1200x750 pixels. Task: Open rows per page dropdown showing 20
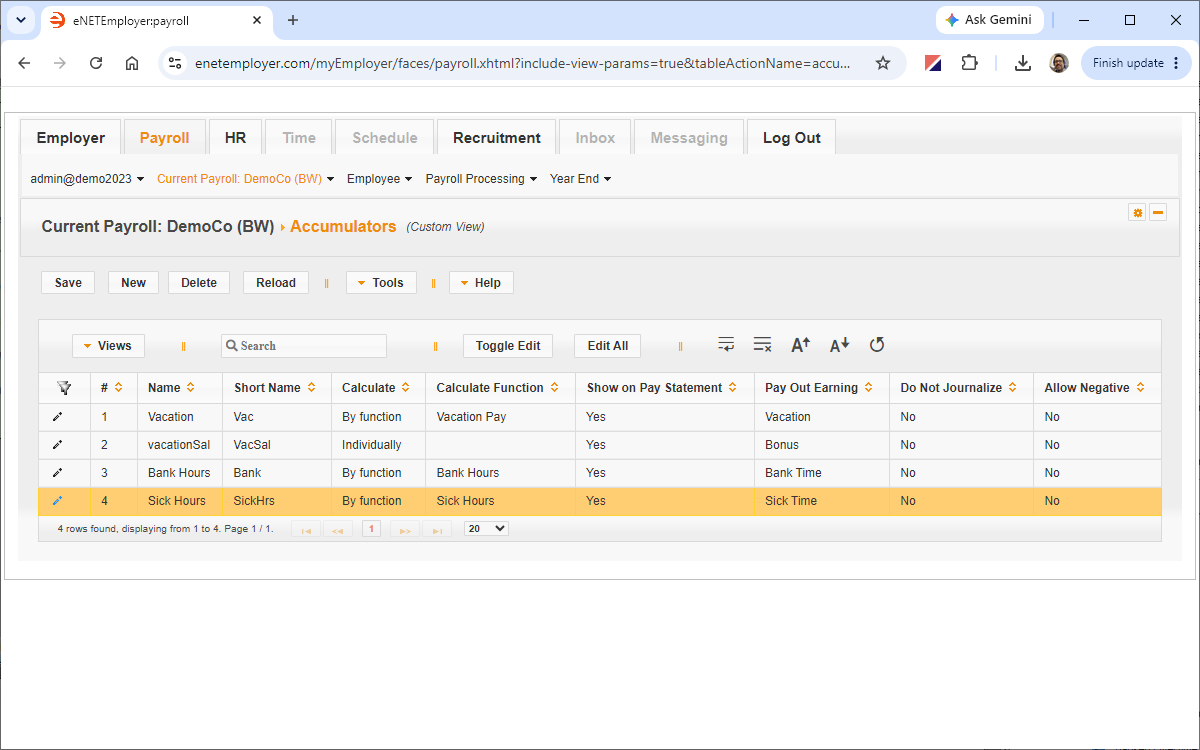pos(486,528)
